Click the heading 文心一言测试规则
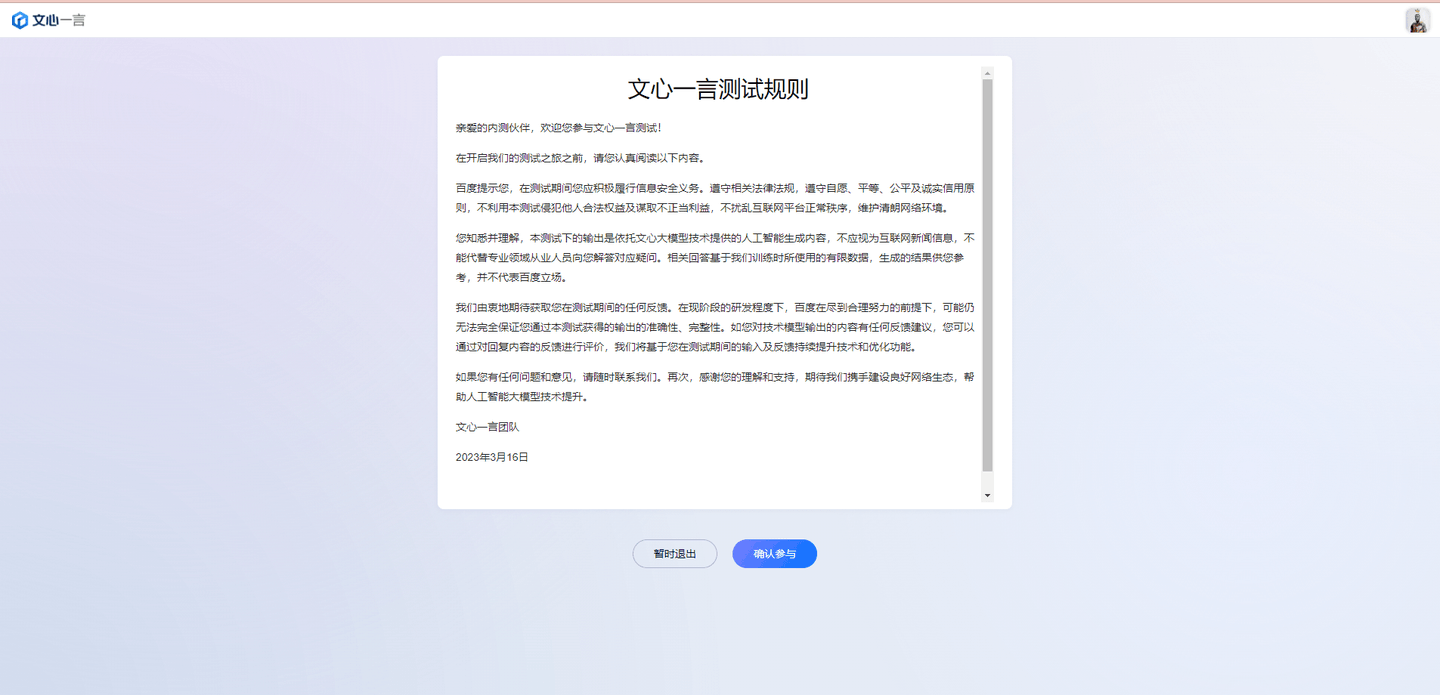 718,89
